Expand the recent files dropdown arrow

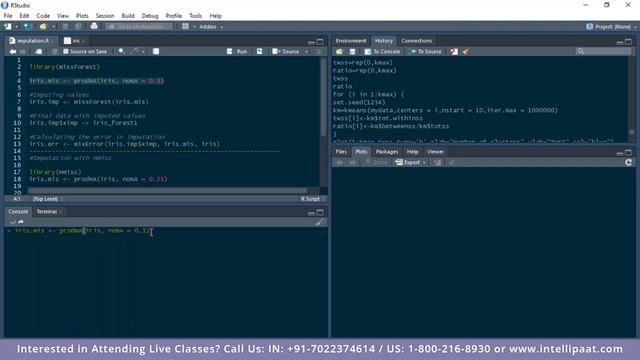pos(53,27)
